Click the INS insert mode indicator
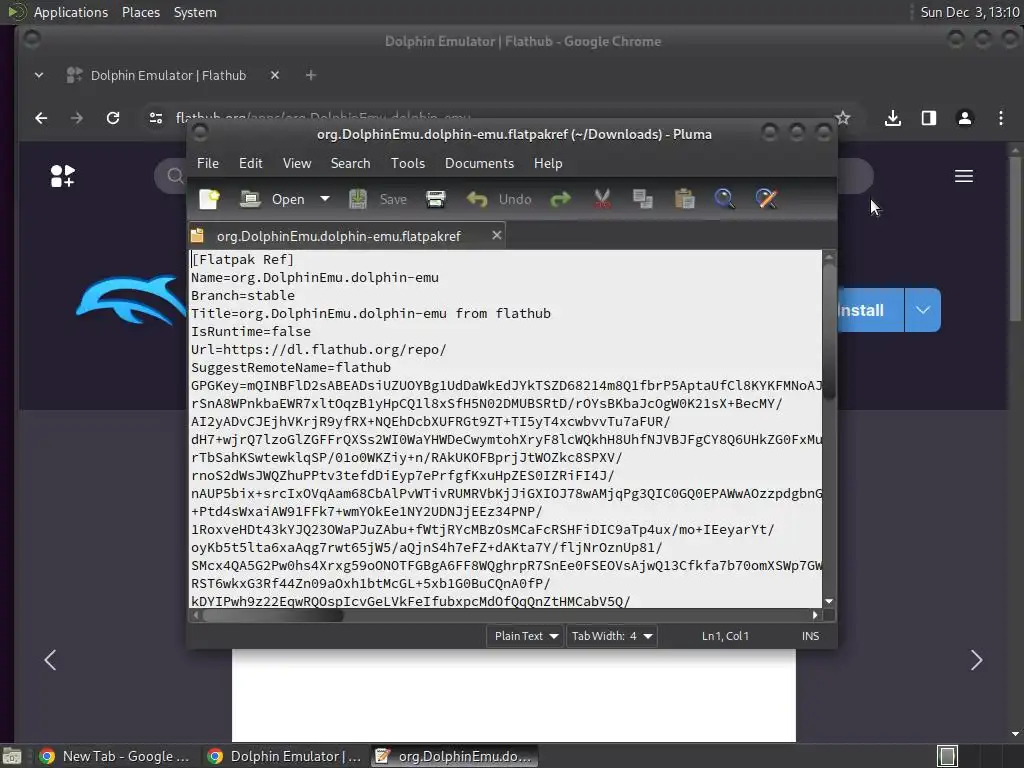 pos(810,636)
